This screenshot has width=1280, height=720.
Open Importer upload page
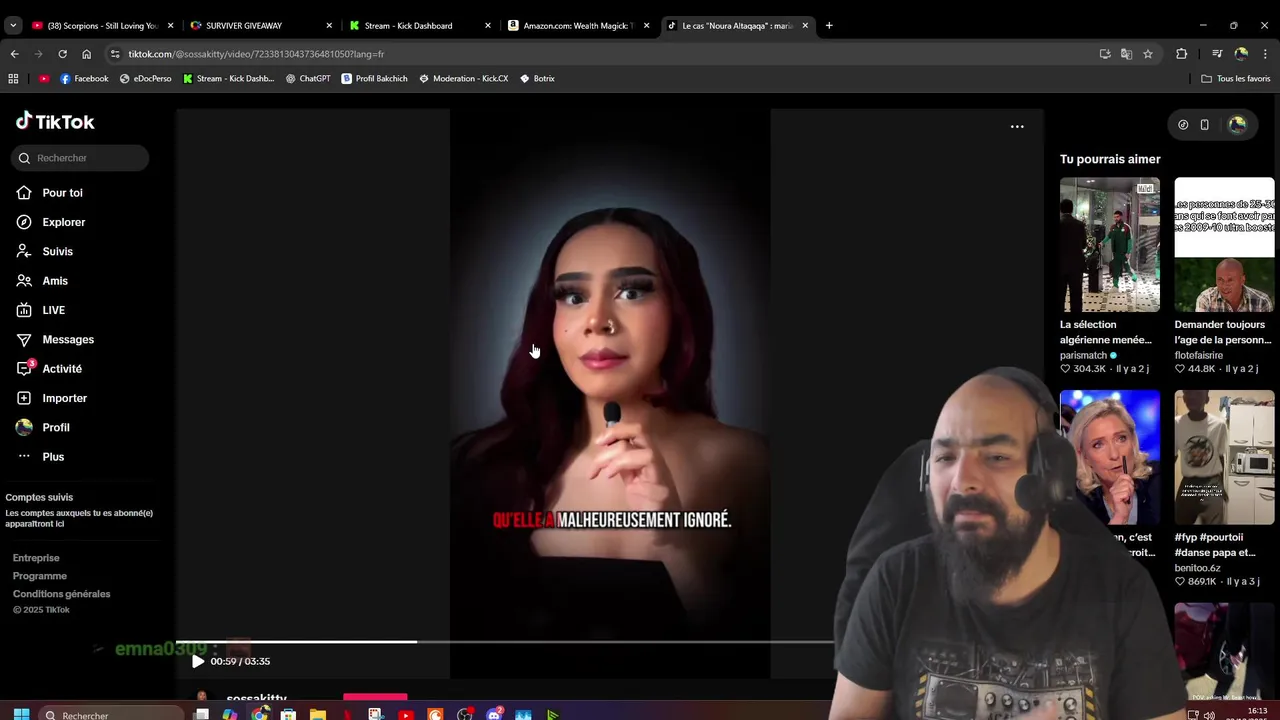click(52, 398)
